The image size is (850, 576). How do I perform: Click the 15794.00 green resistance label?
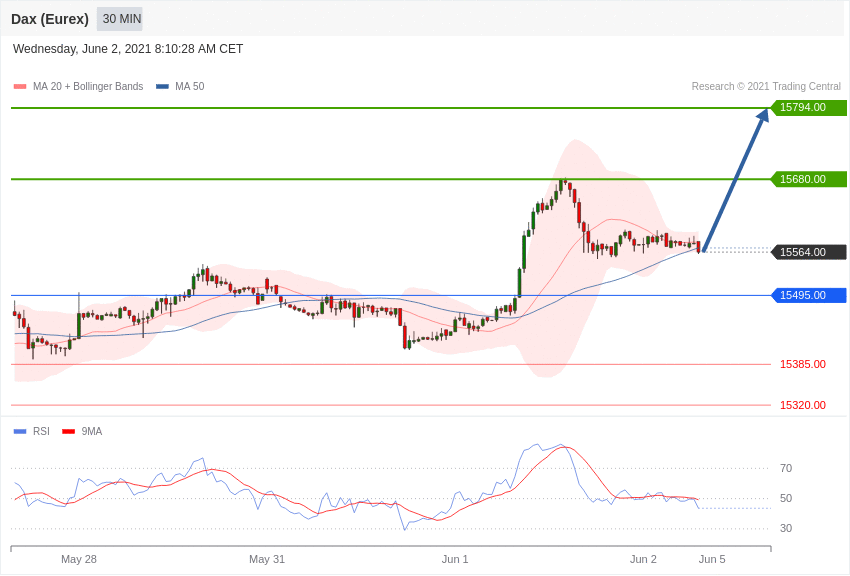click(808, 107)
